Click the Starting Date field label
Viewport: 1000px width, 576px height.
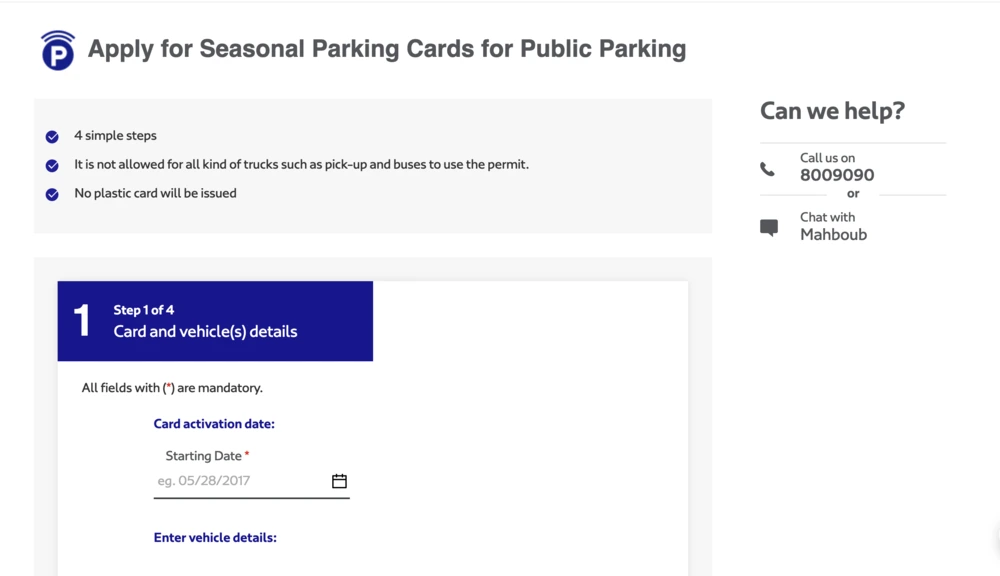(x=207, y=456)
